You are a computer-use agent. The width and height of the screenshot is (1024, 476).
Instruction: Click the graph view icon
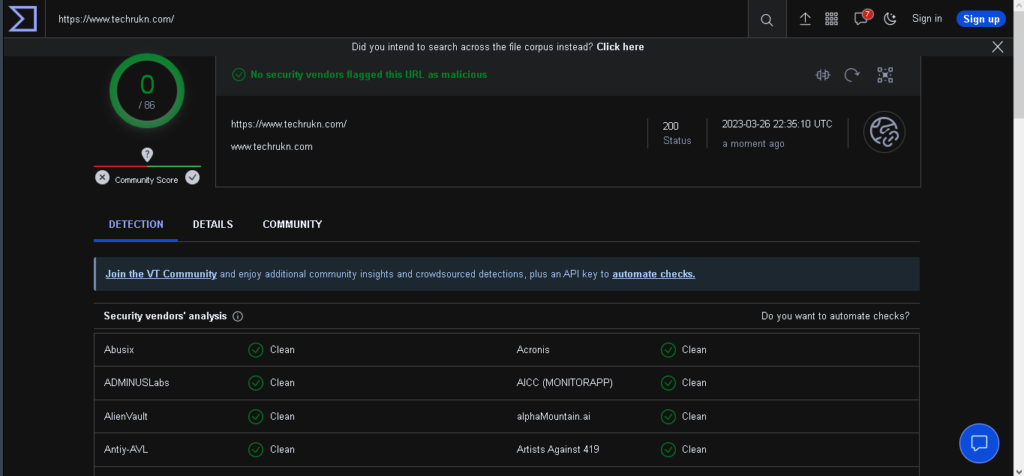(885, 75)
